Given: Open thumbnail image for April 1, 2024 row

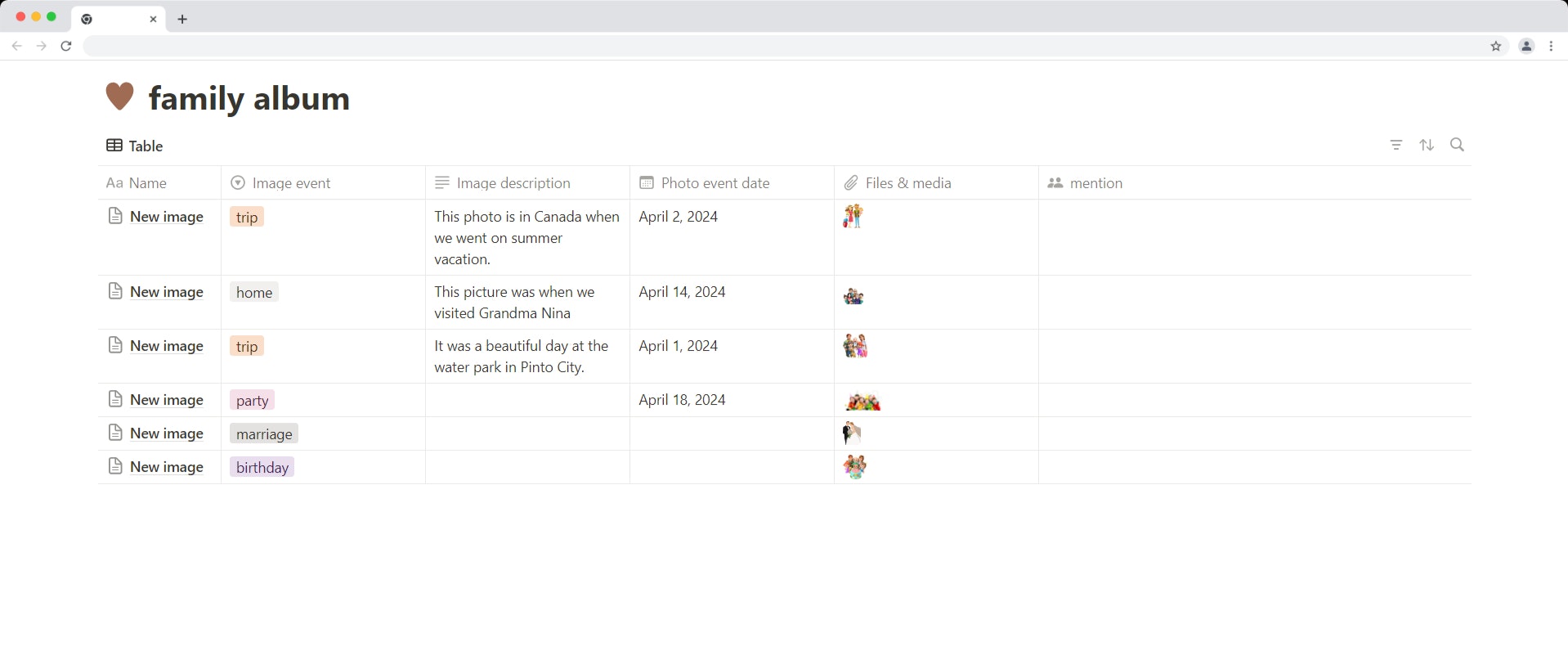Looking at the screenshot, I should [x=855, y=346].
